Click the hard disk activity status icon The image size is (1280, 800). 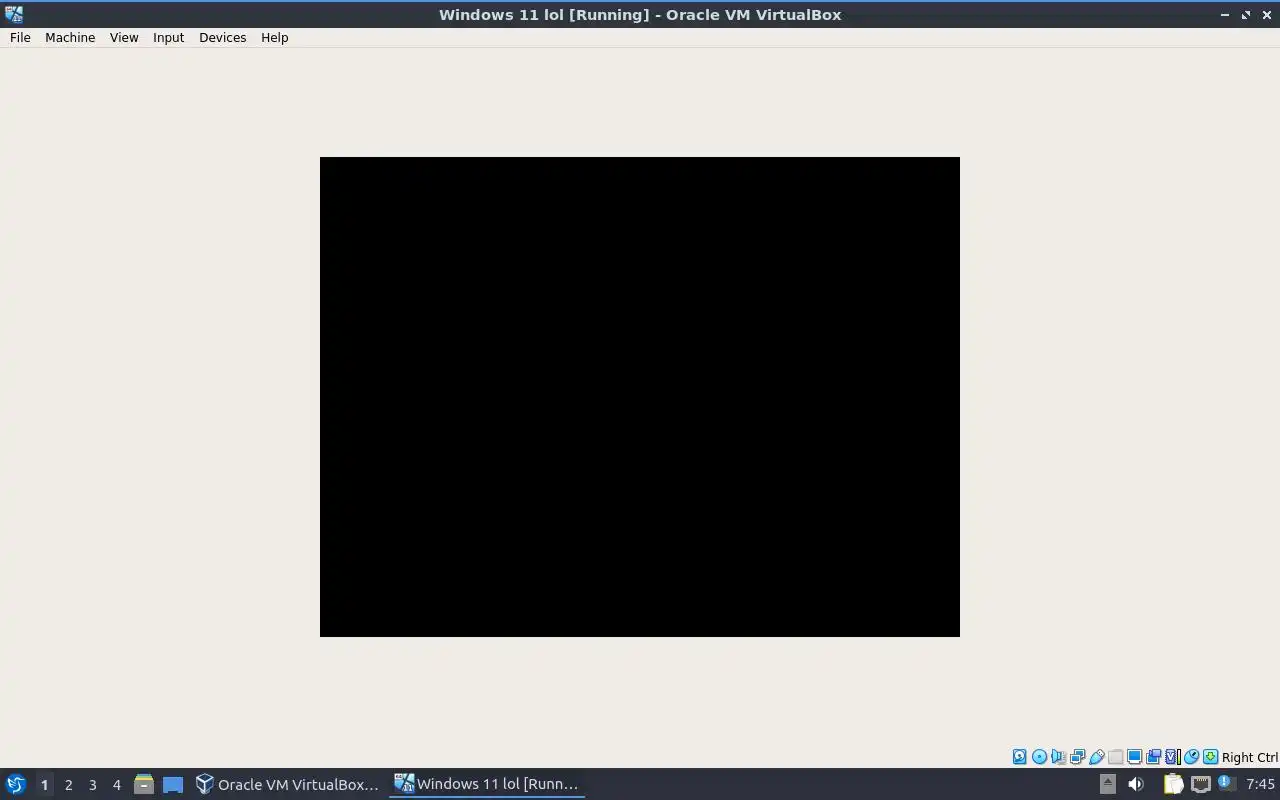[x=1019, y=757]
